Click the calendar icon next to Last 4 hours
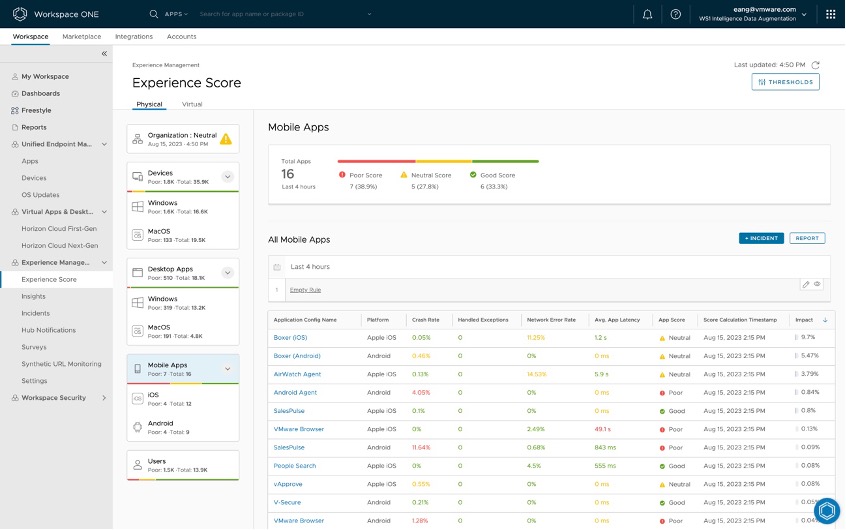Image resolution: width=846 pixels, height=530 pixels. [277, 267]
